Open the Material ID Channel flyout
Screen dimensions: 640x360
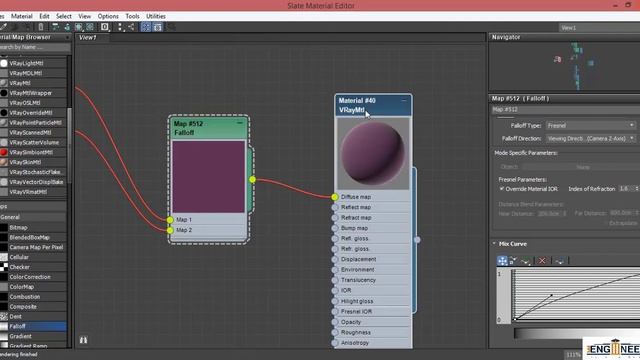tap(105, 27)
